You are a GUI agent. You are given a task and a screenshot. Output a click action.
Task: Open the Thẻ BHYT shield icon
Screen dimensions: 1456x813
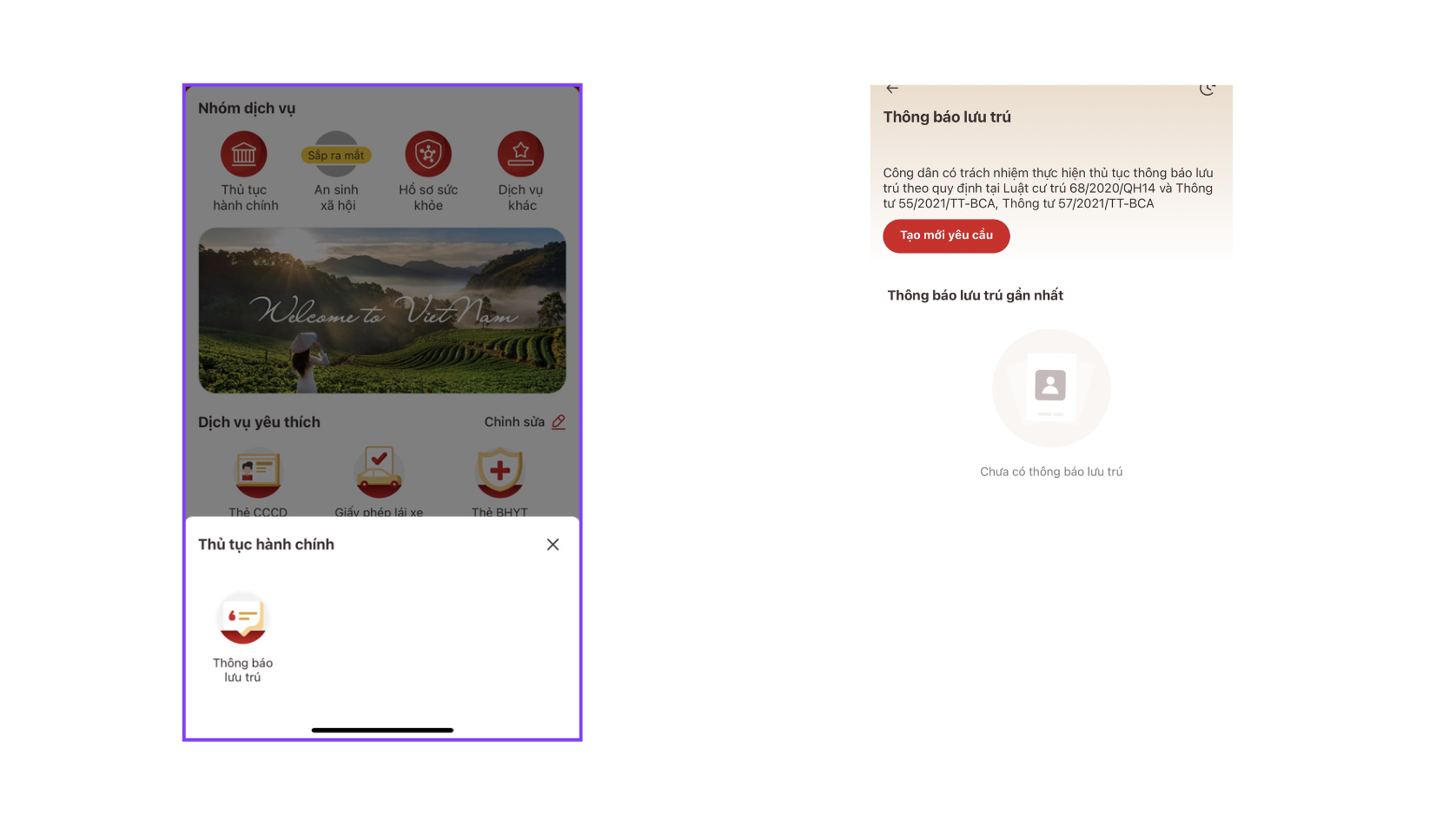(500, 473)
